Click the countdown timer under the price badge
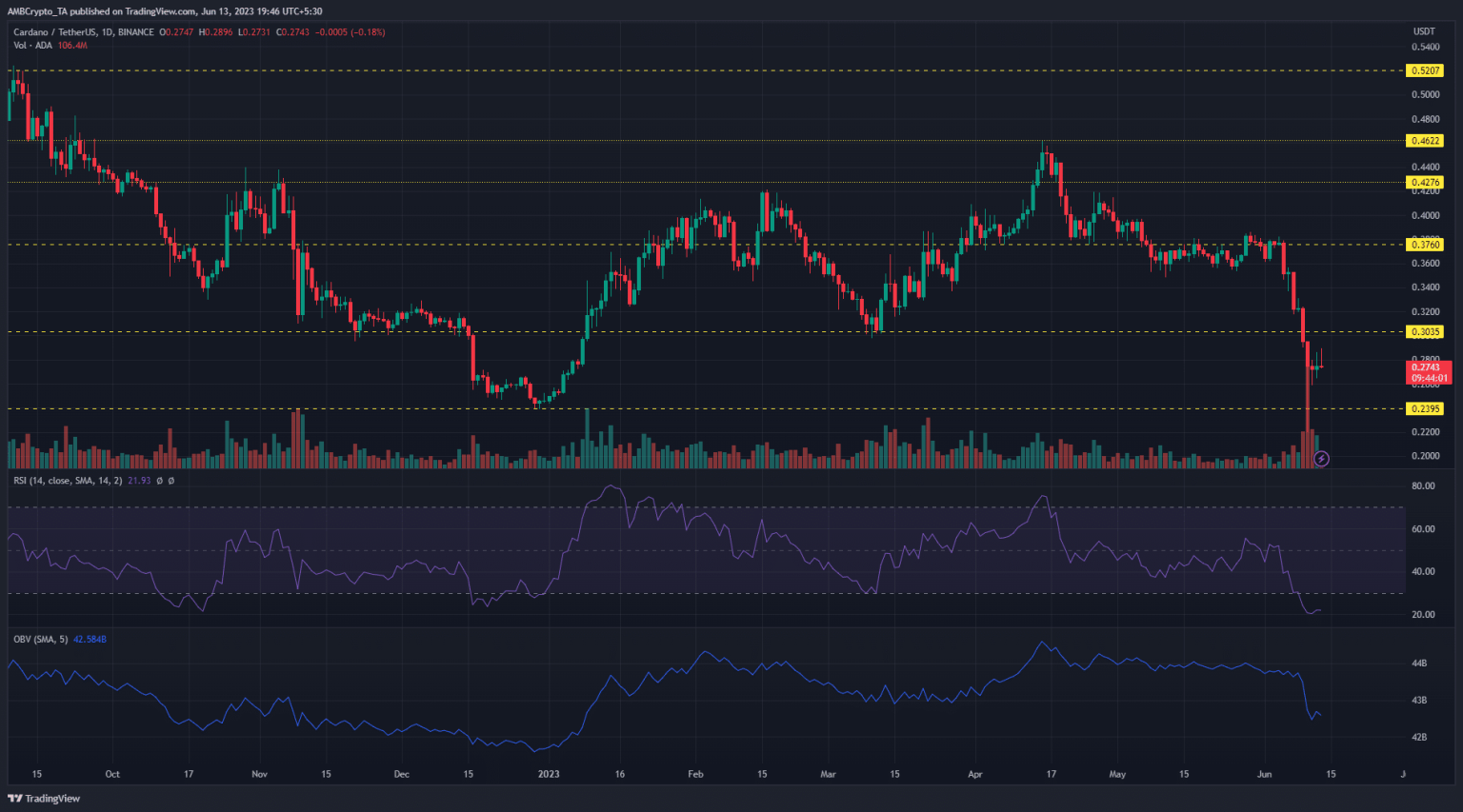Image resolution: width=1463 pixels, height=812 pixels. click(x=1428, y=377)
